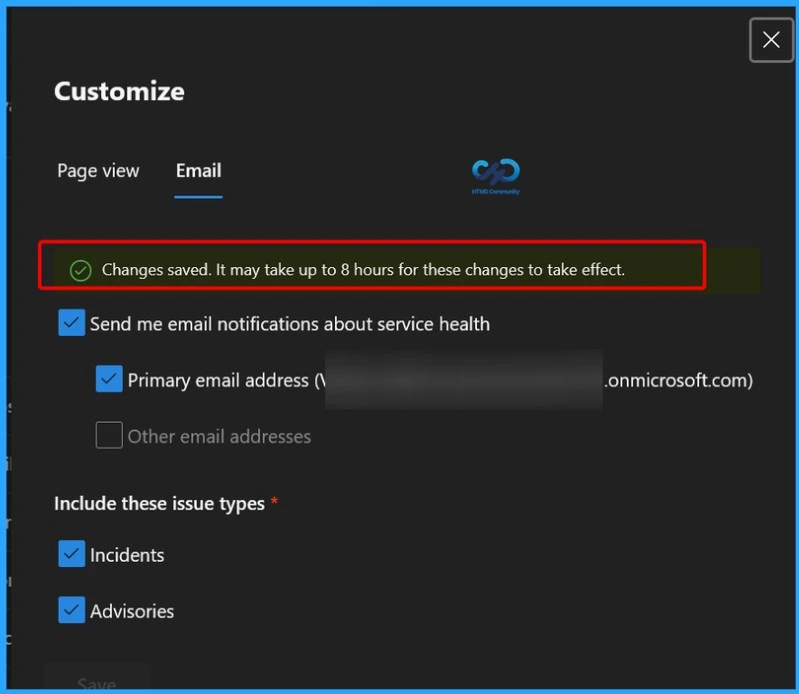Toggle the Primary email address checkbox
The height and width of the screenshot is (694, 799).
(109, 379)
